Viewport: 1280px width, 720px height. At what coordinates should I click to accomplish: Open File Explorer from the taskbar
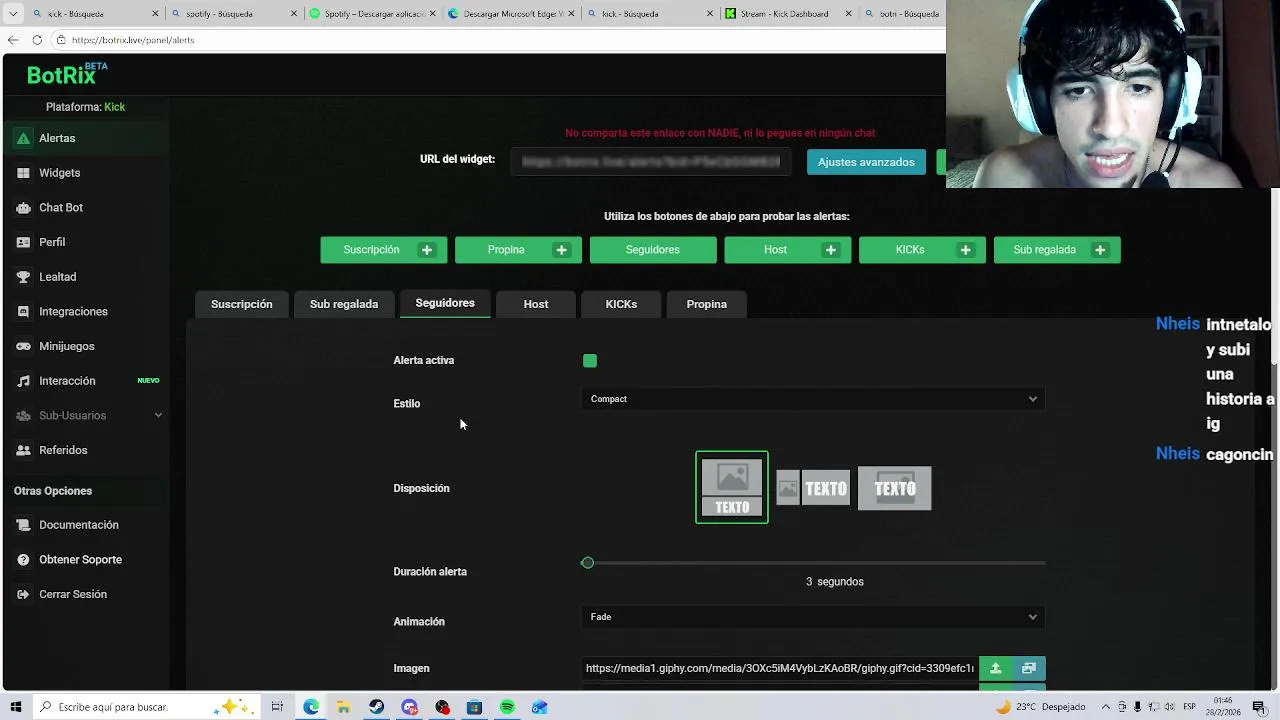point(343,707)
